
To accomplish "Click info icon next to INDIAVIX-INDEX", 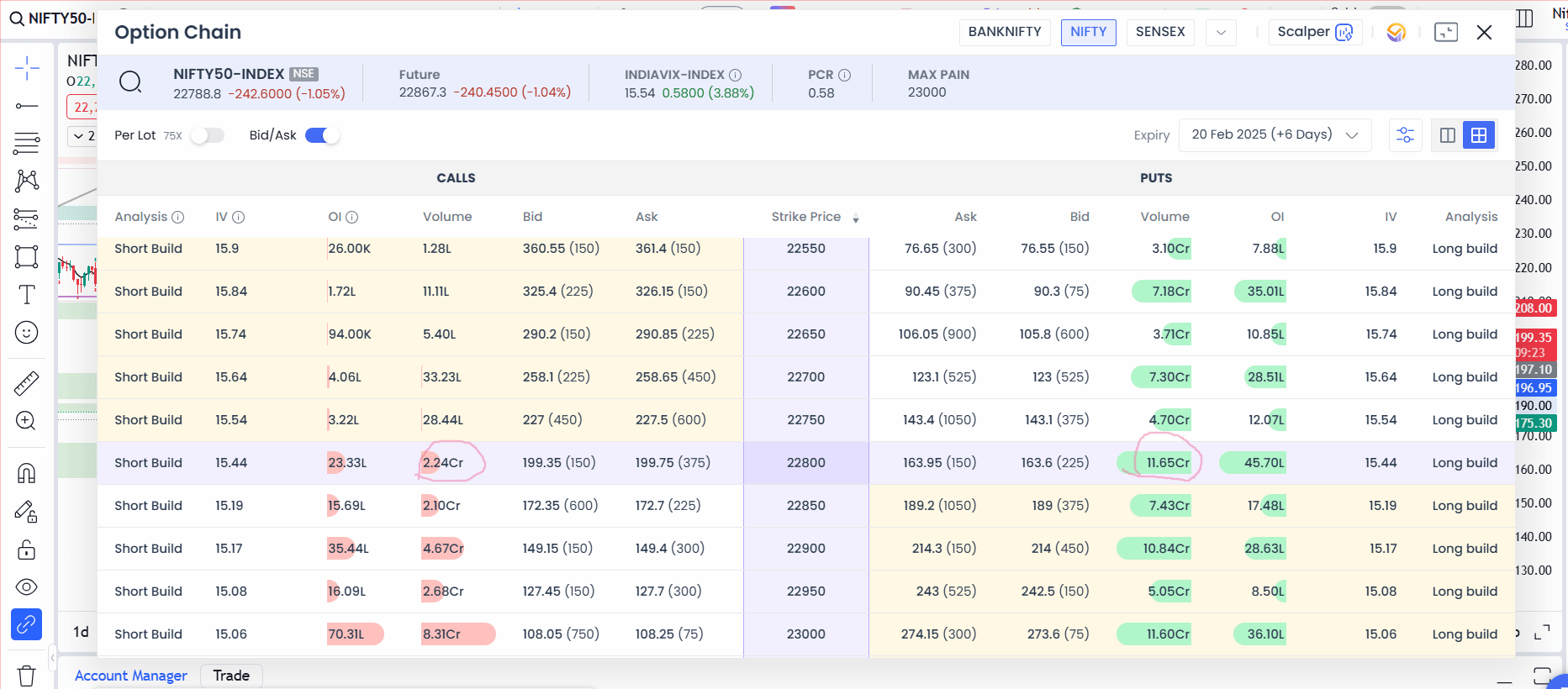I will (x=736, y=75).
